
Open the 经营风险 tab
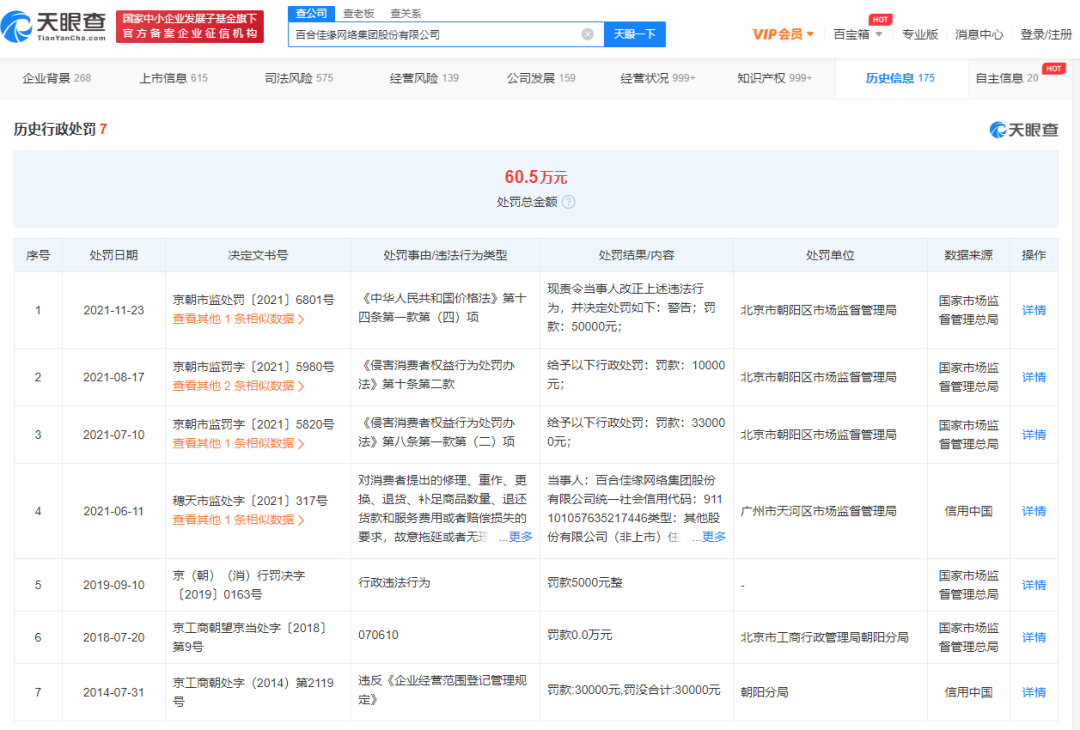click(x=424, y=79)
